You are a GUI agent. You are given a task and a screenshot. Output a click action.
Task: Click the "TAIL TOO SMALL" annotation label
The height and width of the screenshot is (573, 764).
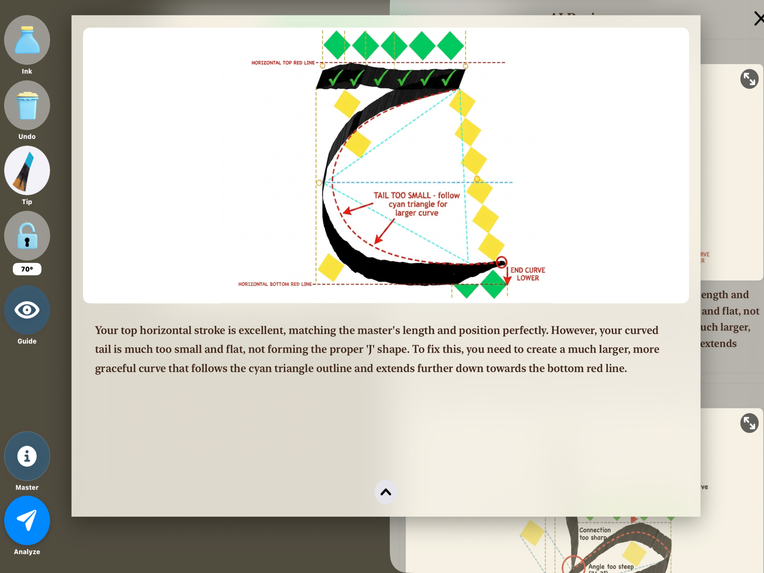(417, 204)
